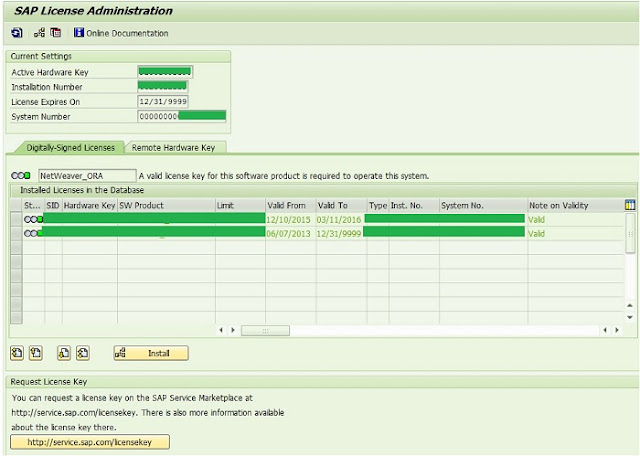Switch to the Digitally-Signed Licenses tab
The height and width of the screenshot is (456, 640).
click(x=70, y=148)
